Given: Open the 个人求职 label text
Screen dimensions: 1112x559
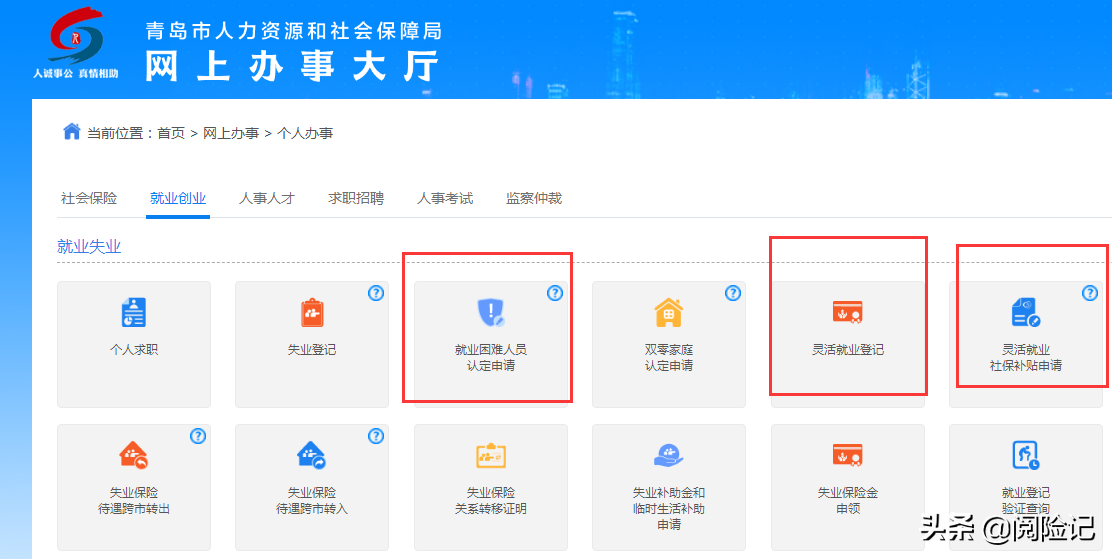Looking at the screenshot, I should (133, 350).
